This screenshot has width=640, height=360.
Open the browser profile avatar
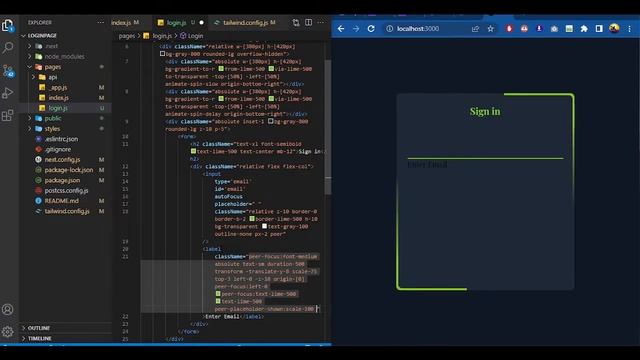[x=614, y=28]
